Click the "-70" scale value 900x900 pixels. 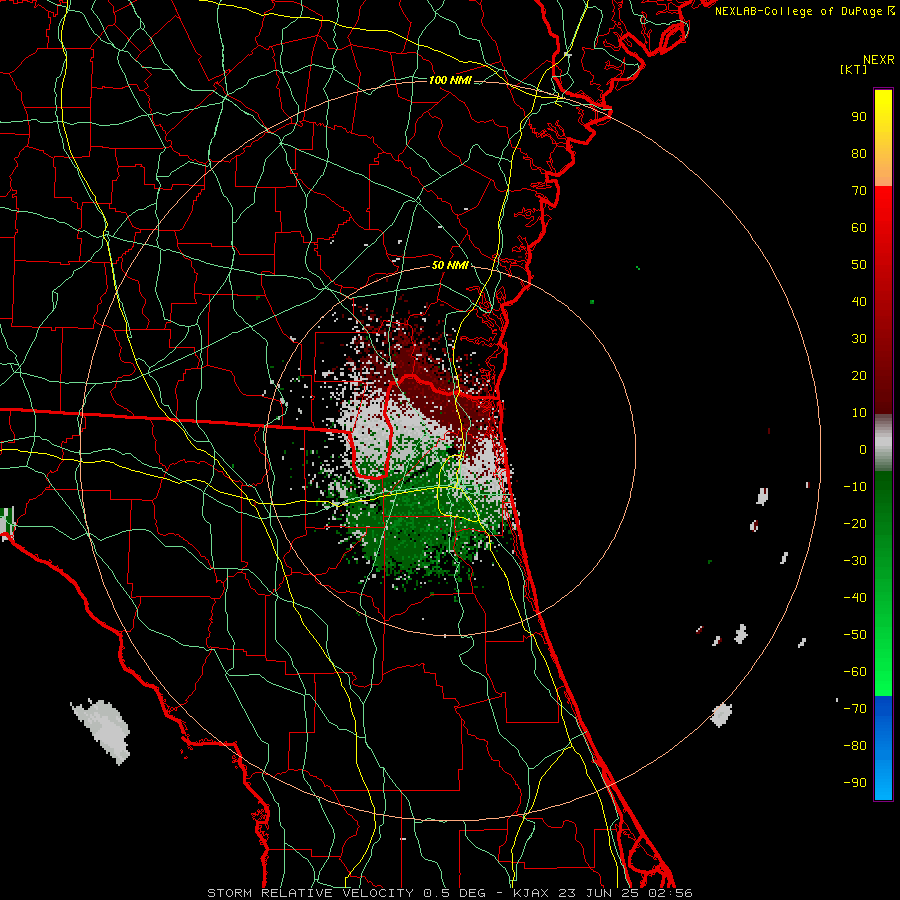pos(855,709)
